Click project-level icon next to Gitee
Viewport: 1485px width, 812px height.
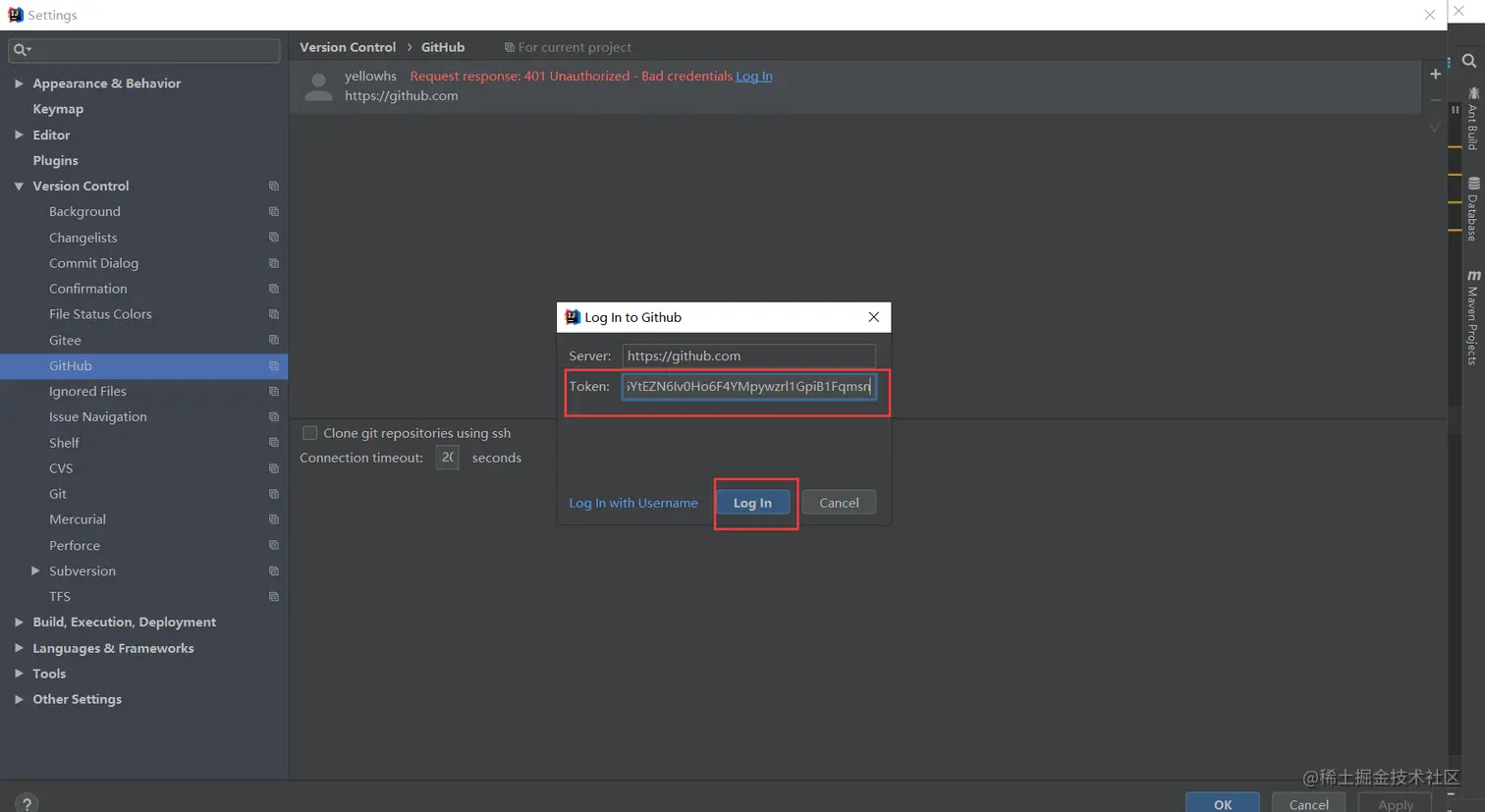(274, 340)
